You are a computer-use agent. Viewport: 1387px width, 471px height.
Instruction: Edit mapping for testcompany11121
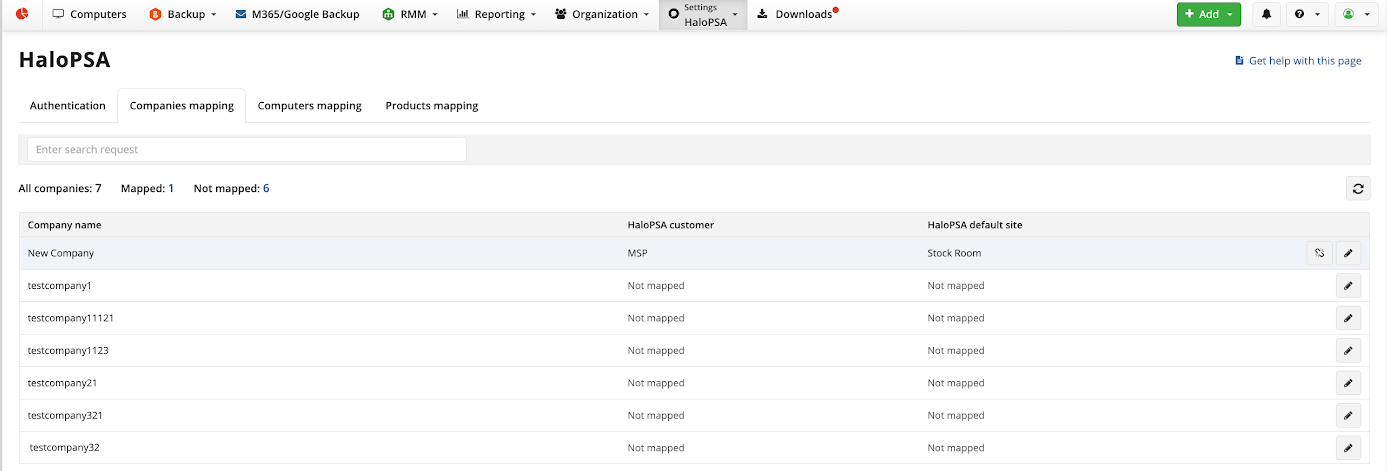coord(1348,318)
